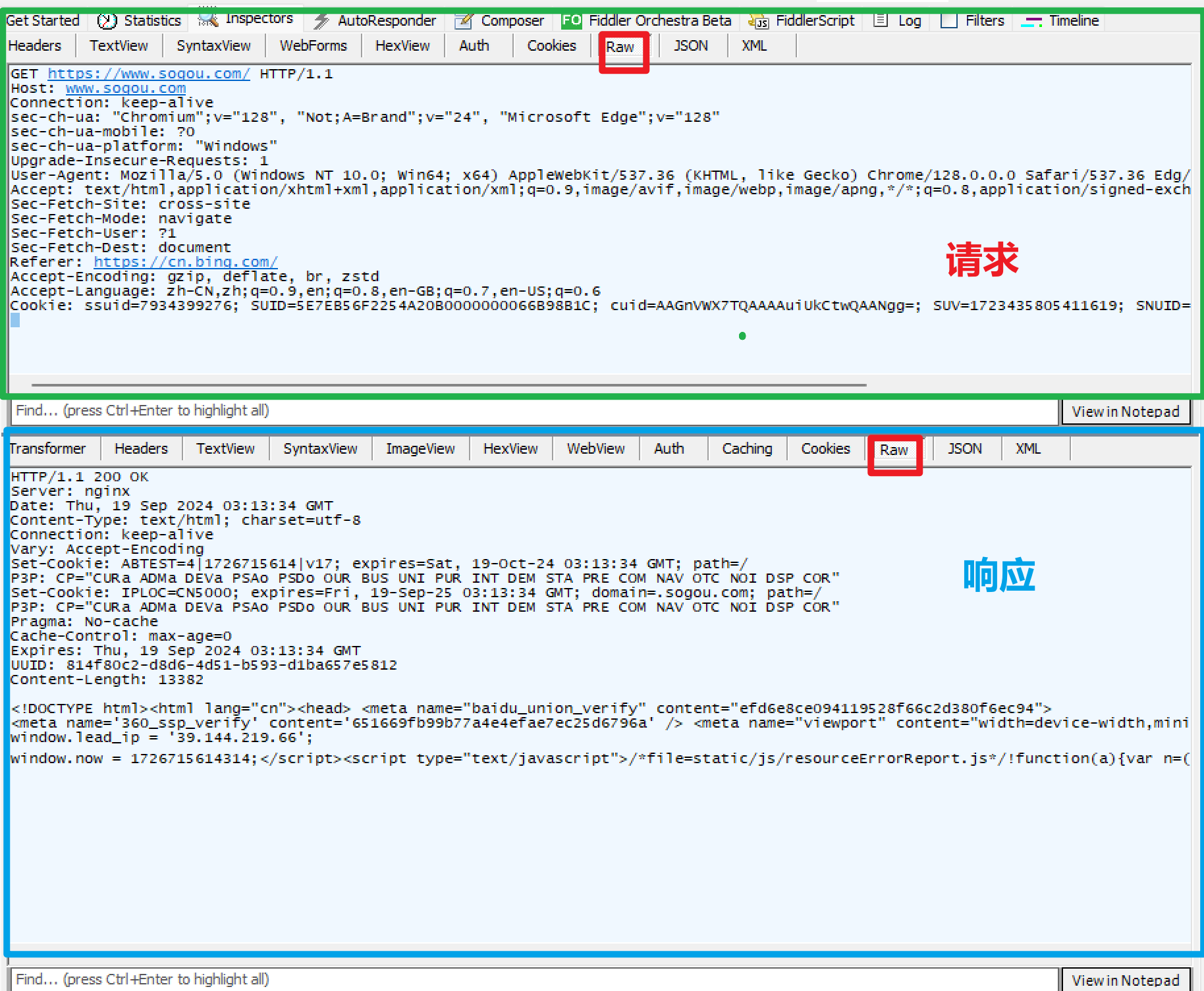This screenshot has width=1204, height=991.
Task: Click response pane View in Notepad button
Action: [x=1125, y=980]
